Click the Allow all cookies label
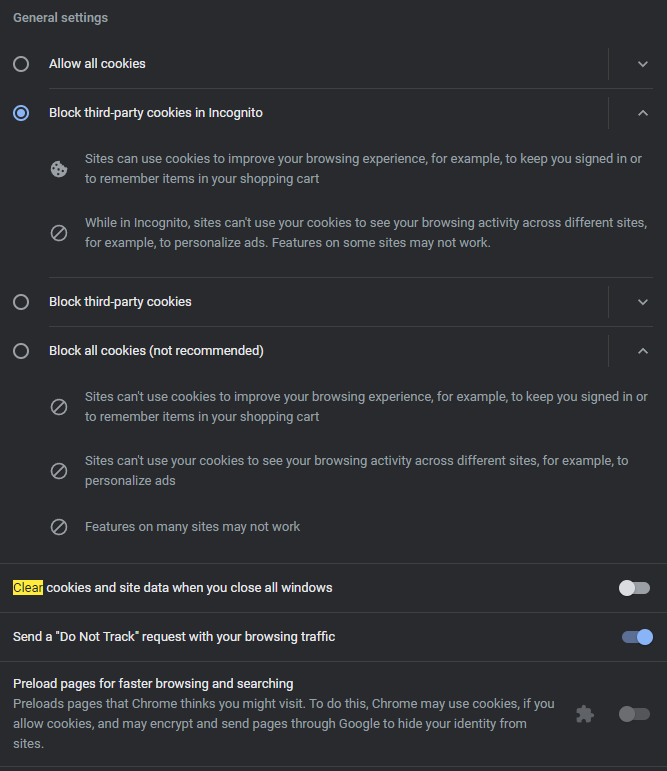Viewport: 667px width, 771px height. (x=97, y=64)
